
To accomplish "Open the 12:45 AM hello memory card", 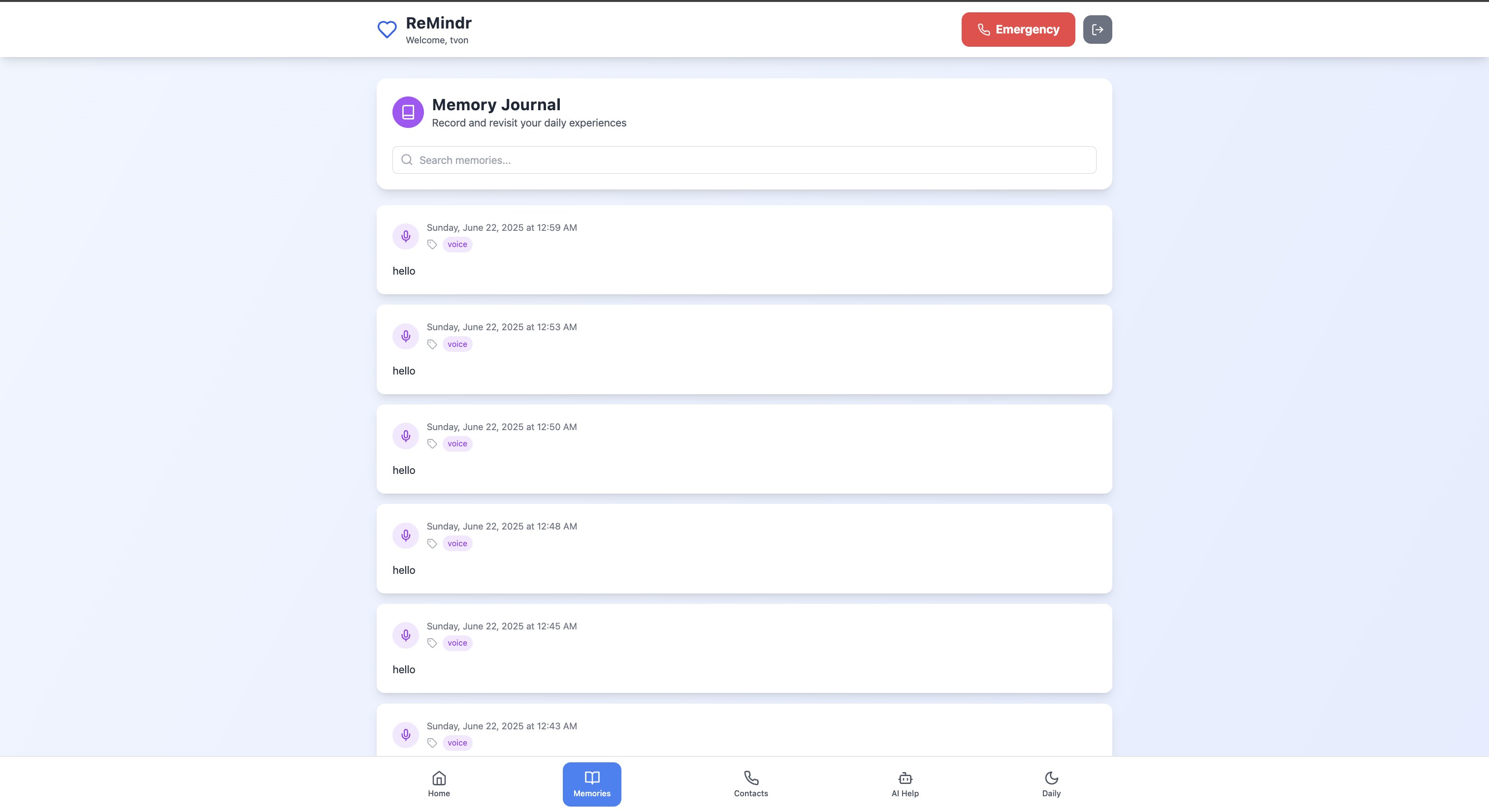I will click(744, 669).
